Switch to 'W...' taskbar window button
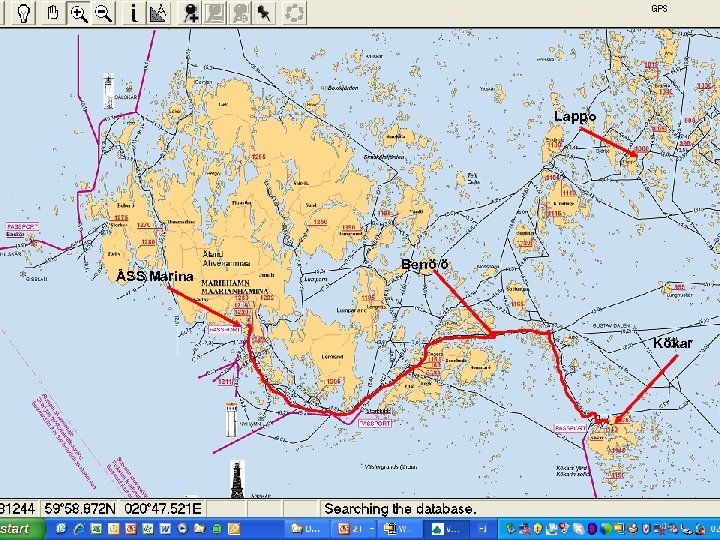Image resolution: width=720 pixels, height=540 pixels. pyautogui.click(x=398, y=529)
